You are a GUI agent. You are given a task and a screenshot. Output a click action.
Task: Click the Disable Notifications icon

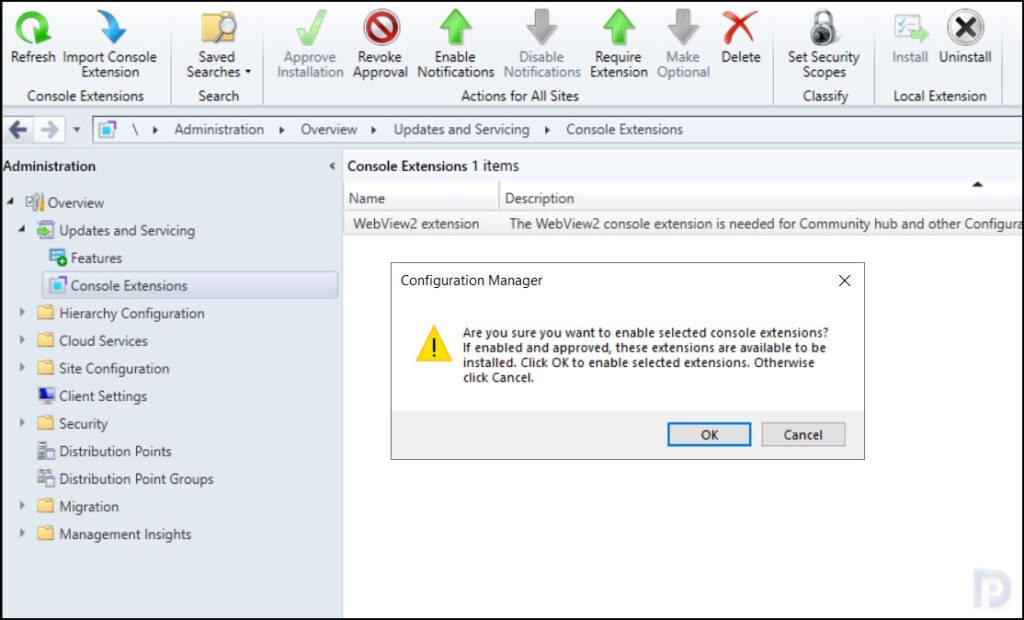pos(542,28)
